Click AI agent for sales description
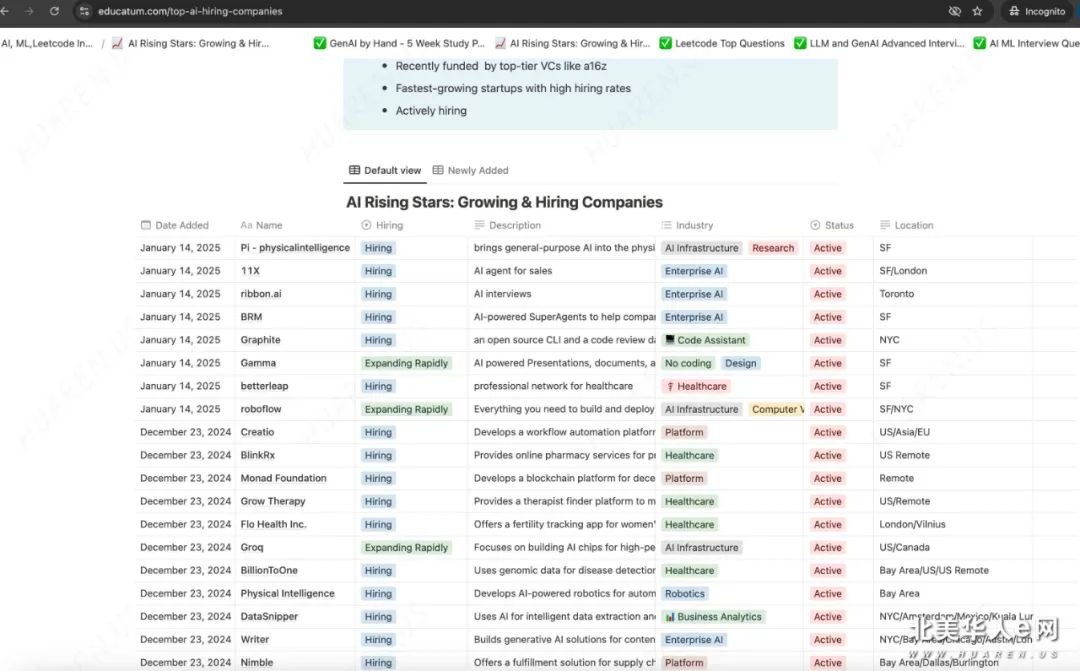Image resolution: width=1080 pixels, height=671 pixels. (x=513, y=271)
